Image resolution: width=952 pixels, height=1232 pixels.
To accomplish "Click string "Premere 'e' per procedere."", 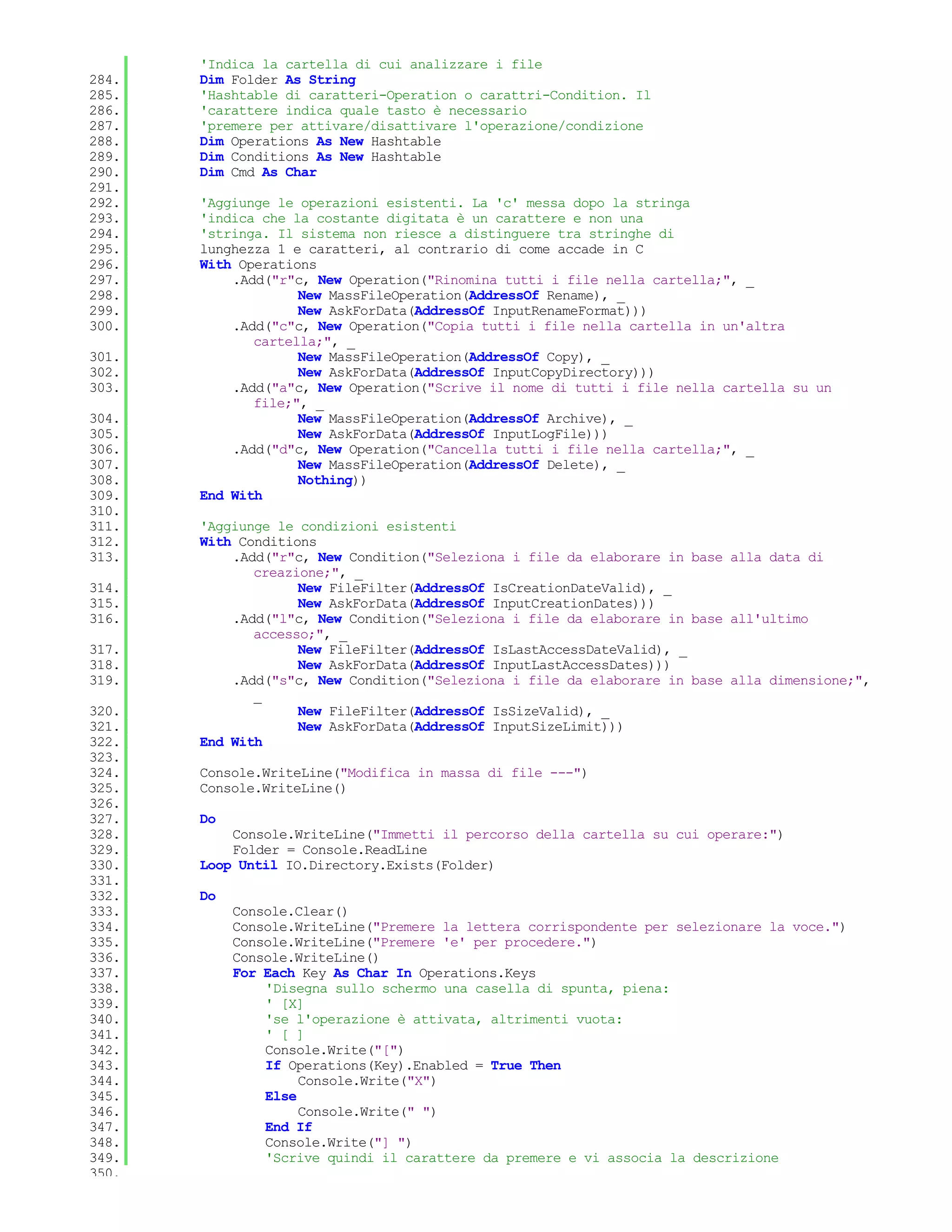I will click(481, 942).
